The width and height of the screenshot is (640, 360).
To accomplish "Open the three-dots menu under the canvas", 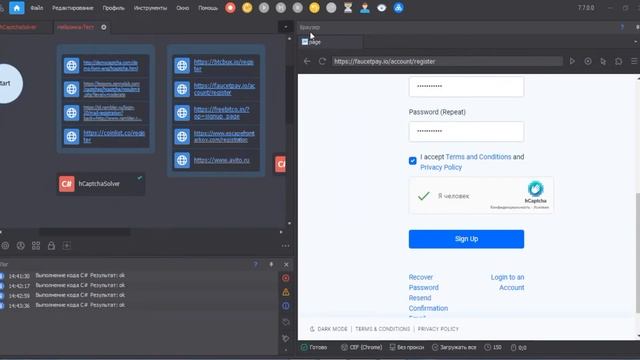I will click(x=285, y=246).
